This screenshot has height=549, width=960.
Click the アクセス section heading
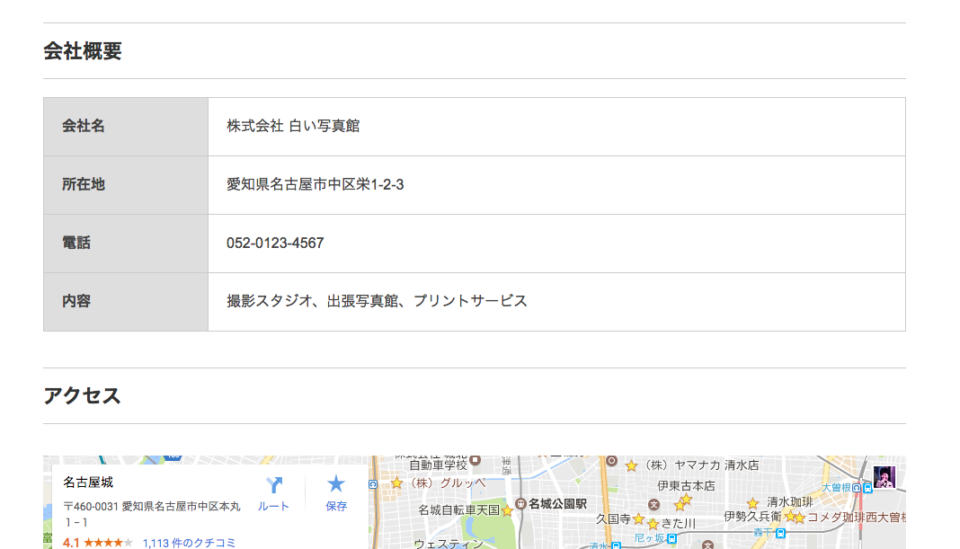point(82,396)
